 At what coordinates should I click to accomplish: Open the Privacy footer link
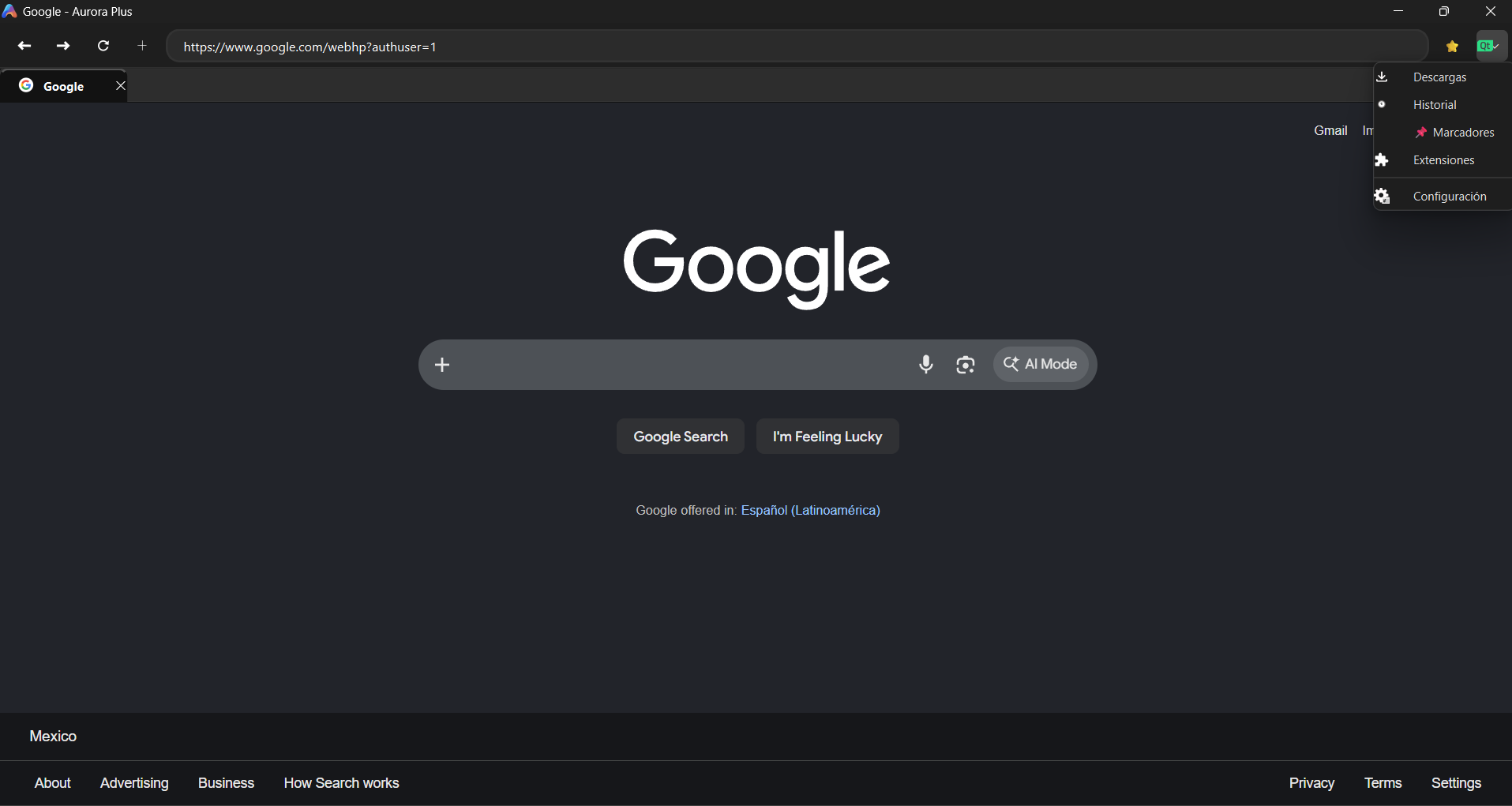click(x=1311, y=782)
